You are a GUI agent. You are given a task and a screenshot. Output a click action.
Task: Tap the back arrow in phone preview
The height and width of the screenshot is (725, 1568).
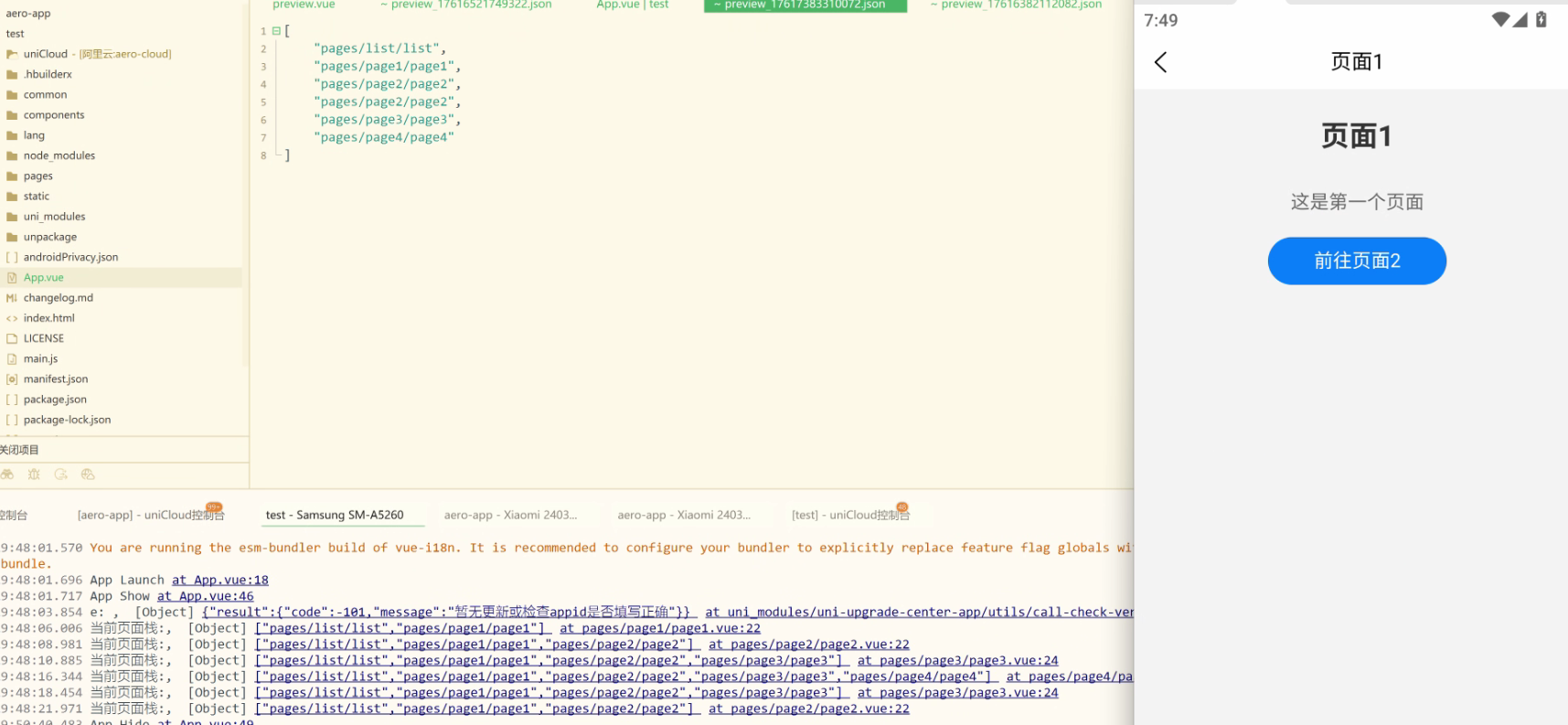tap(1160, 62)
